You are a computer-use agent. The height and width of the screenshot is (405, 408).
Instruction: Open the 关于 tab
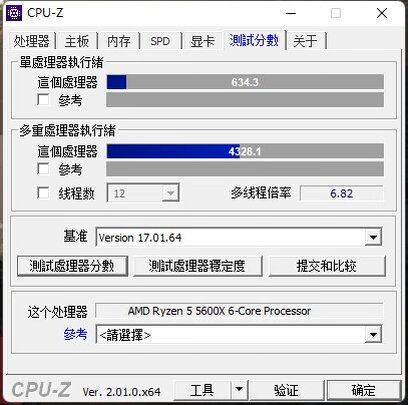[305, 41]
